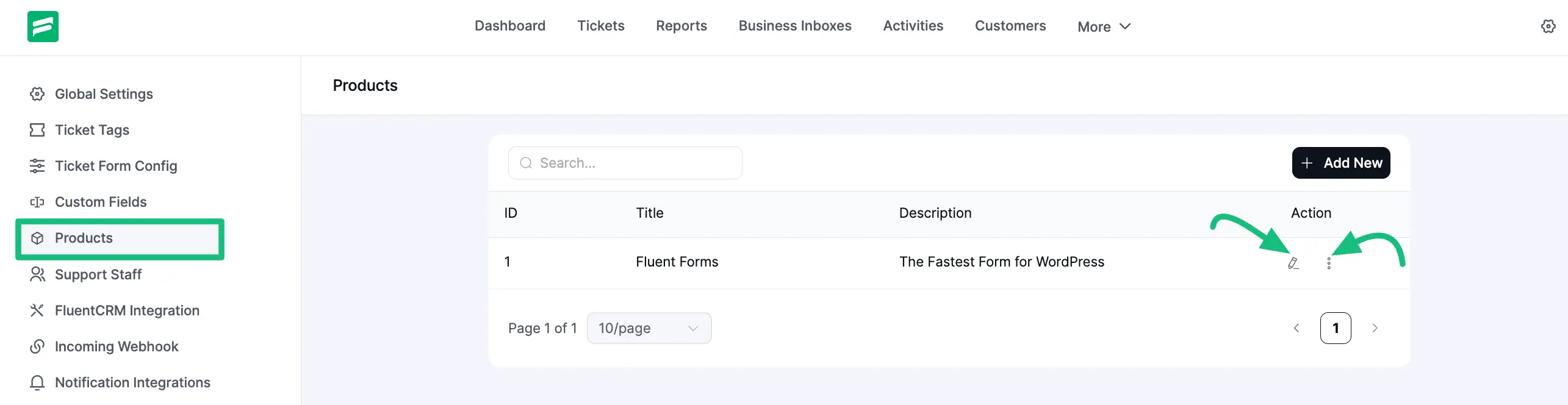The width and height of the screenshot is (1568, 405).
Task: Click the magnifier icon in search box
Action: point(525,163)
